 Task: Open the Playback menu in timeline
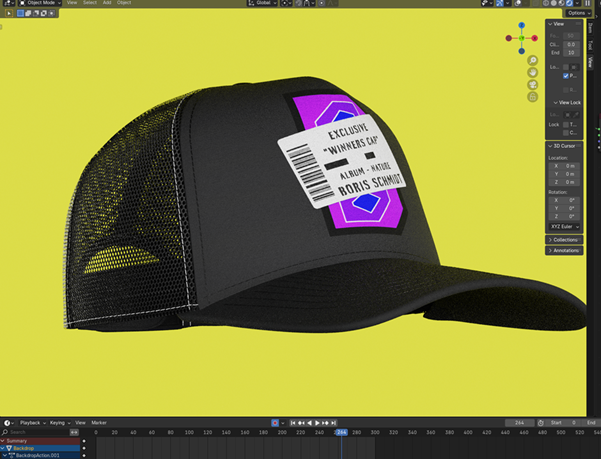[x=31, y=423]
